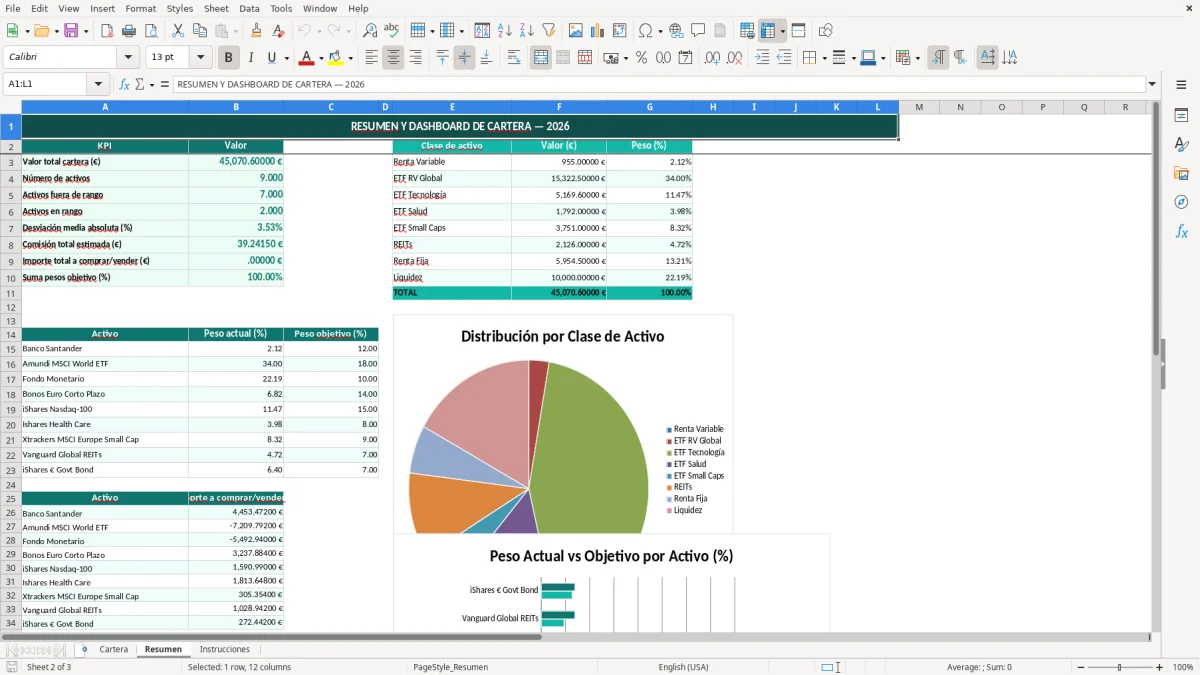1200x675 pixels.
Task: Open the Underline style dropdown arrow
Action: 285,58
